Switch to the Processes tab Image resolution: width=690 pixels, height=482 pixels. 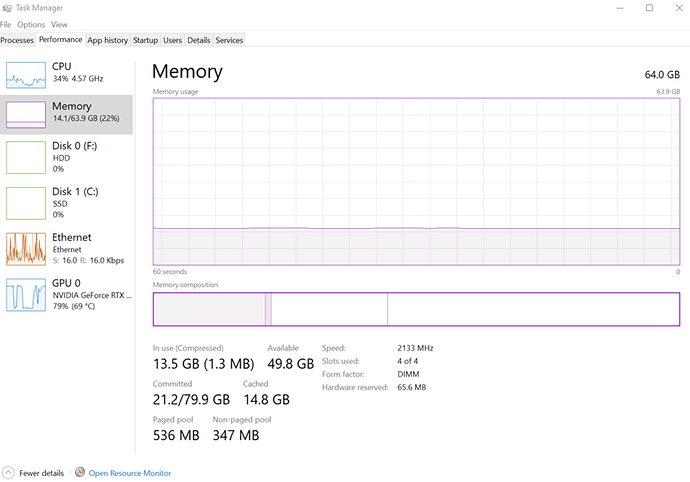pyautogui.click(x=17, y=40)
